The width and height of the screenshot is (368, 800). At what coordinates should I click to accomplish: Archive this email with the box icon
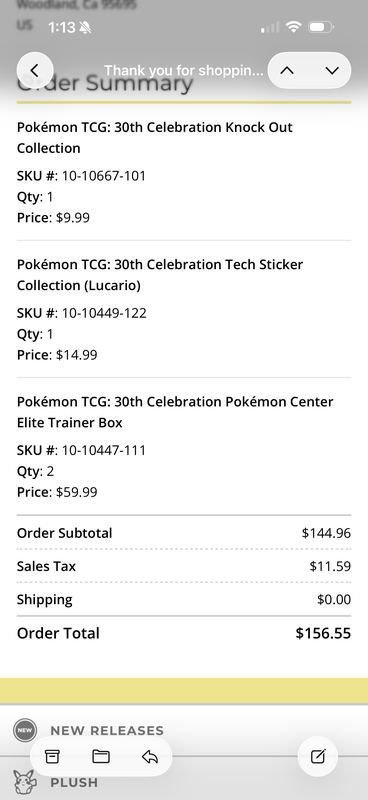tap(52, 756)
